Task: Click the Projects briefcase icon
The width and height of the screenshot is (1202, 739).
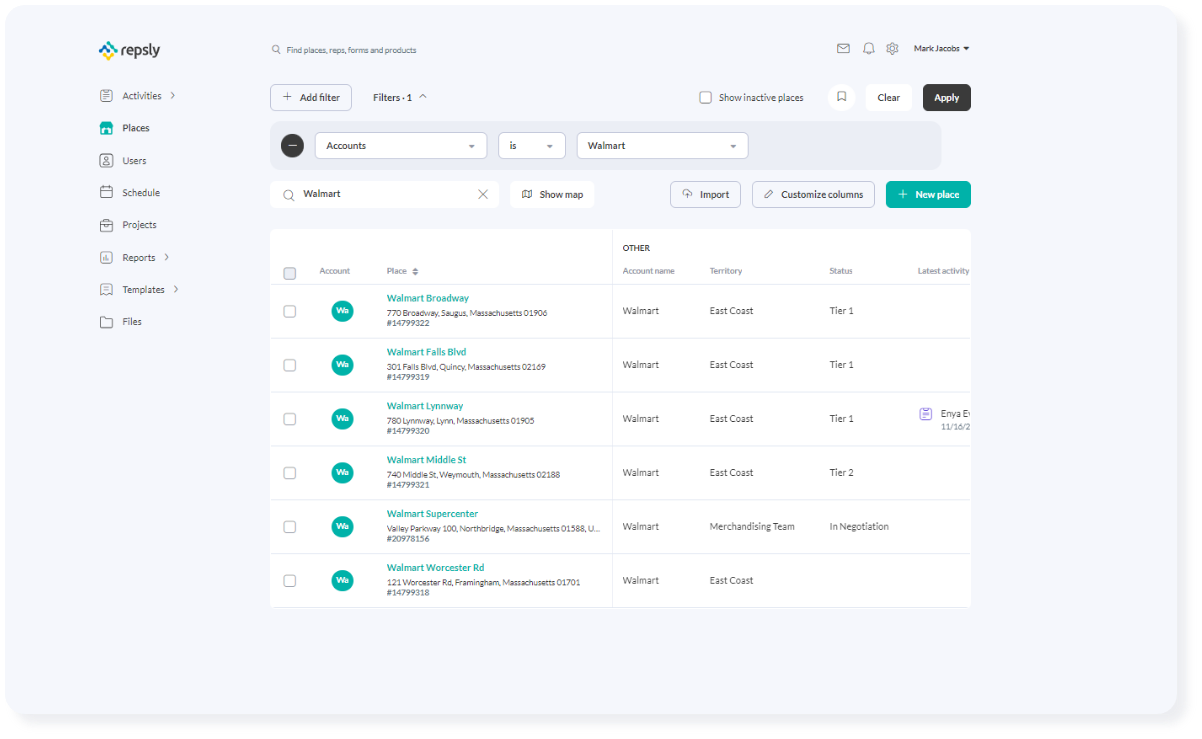Action: pos(106,225)
